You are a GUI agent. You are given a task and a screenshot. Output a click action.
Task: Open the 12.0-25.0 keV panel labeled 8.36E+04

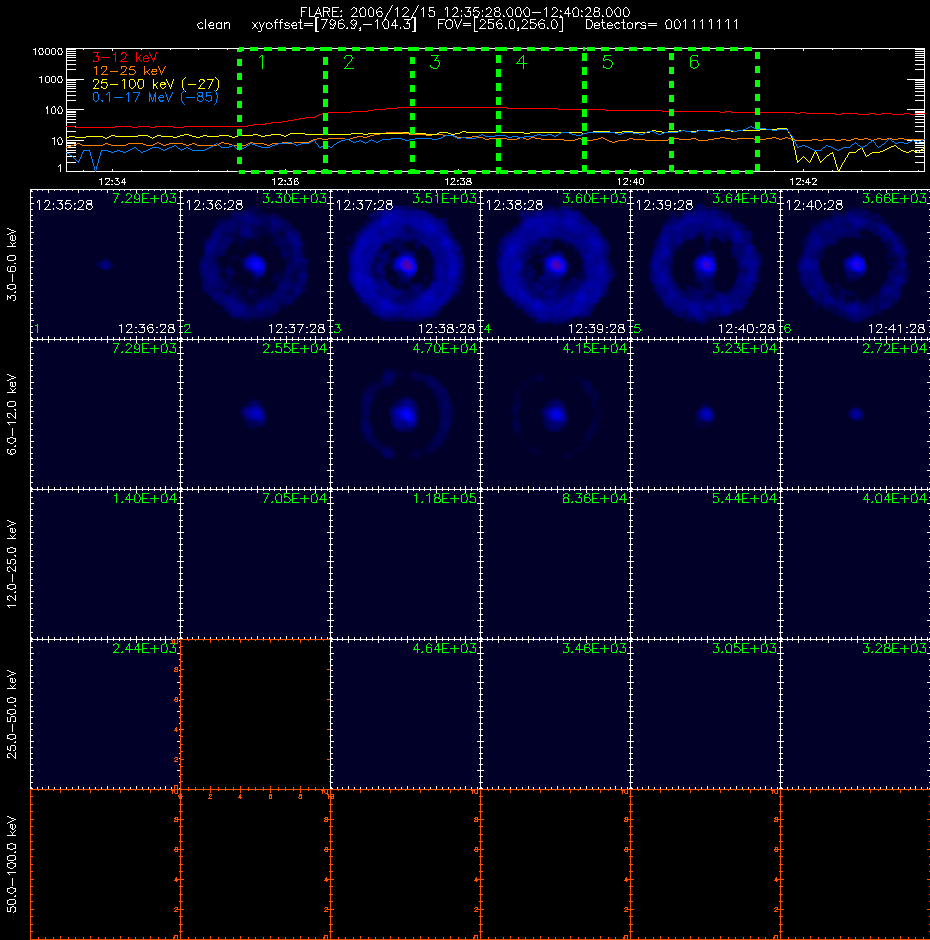tap(555, 564)
